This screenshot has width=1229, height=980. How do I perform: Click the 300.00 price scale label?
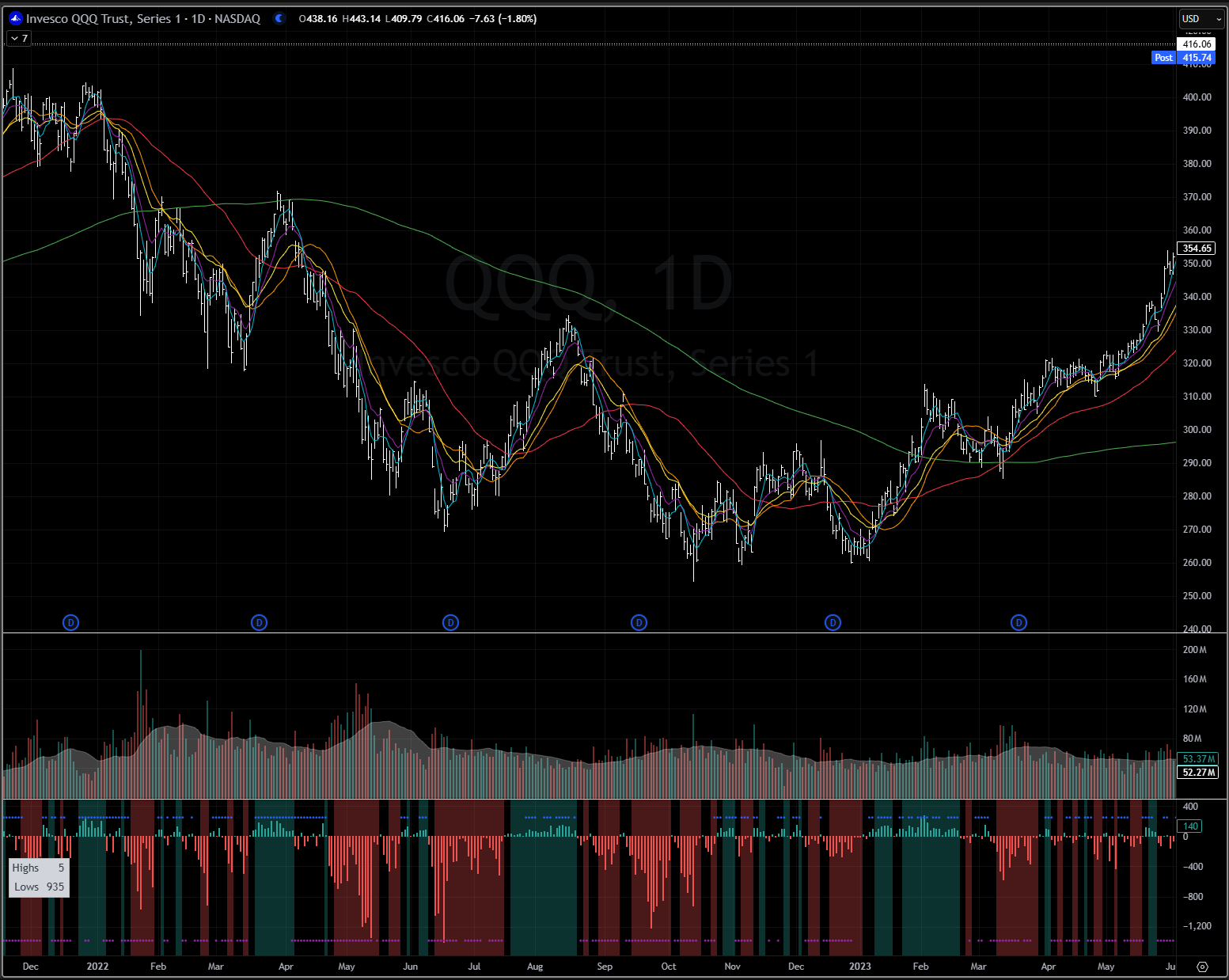1197,430
